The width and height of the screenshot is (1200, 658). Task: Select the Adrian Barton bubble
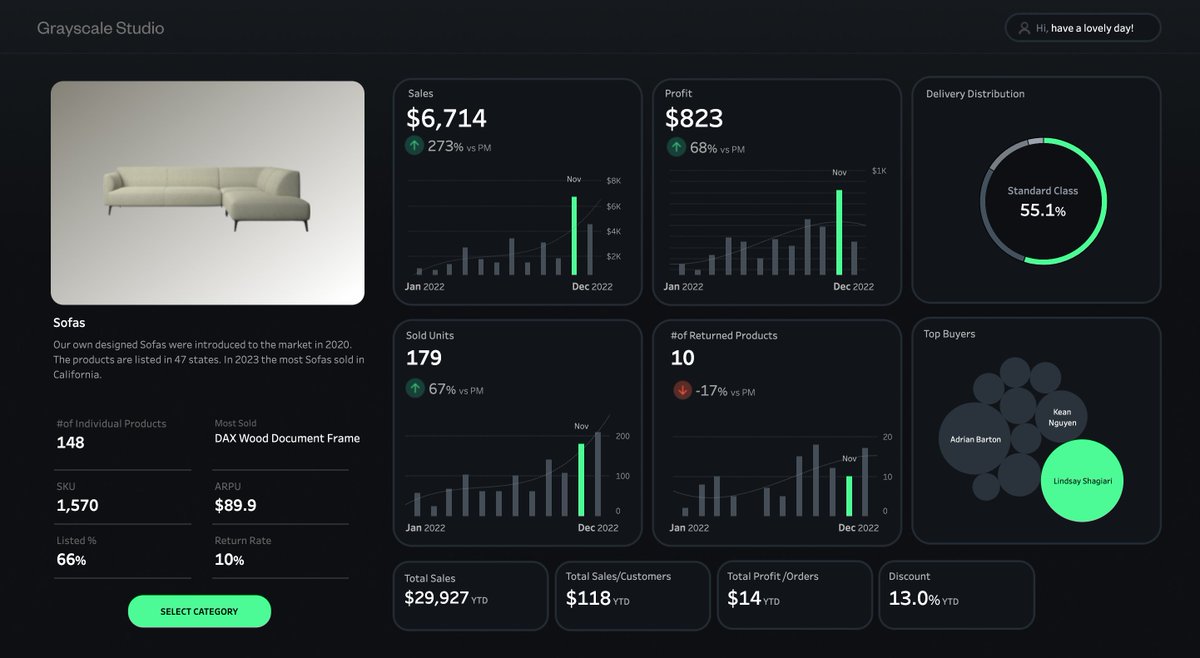[975, 439]
